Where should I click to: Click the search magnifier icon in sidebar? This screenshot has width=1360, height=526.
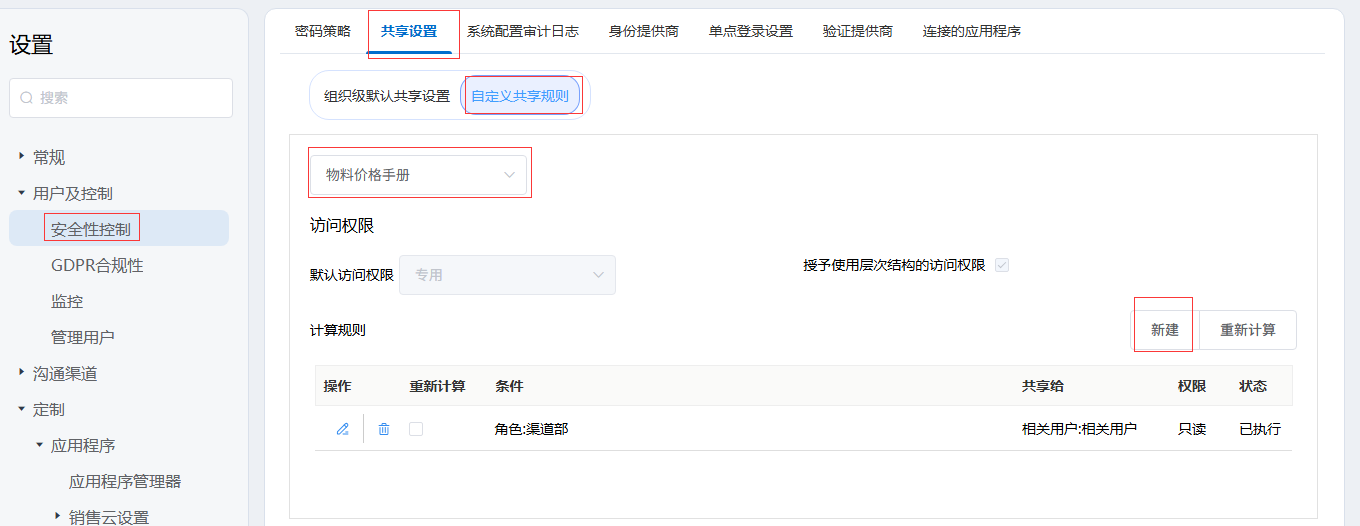point(27,98)
